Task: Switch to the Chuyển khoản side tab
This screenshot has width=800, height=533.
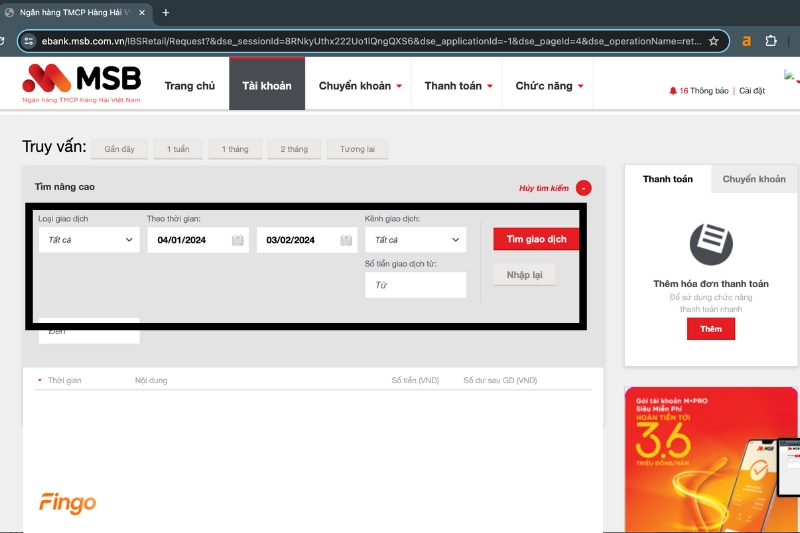Action: pos(754,179)
